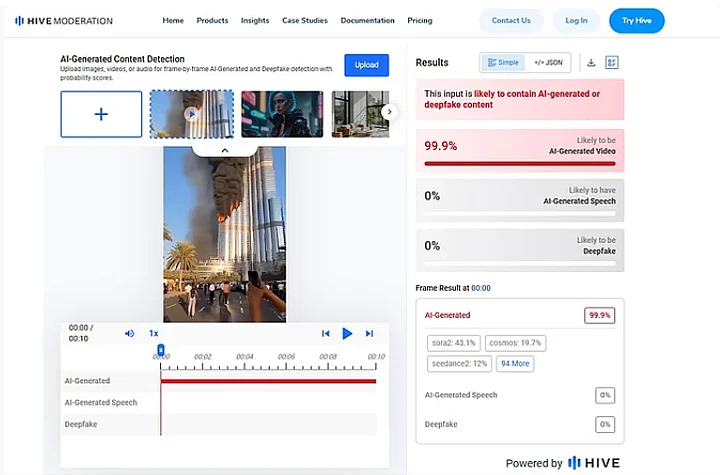720x475 pixels.
Task: Skip to previous frame button
Action: (325, 333)
